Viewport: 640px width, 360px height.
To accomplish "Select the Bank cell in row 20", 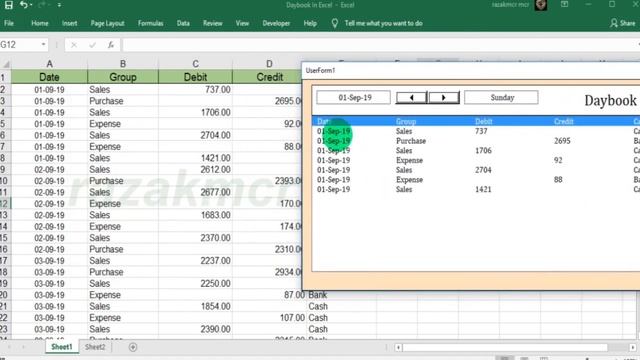I will click(x=341, y=295).
